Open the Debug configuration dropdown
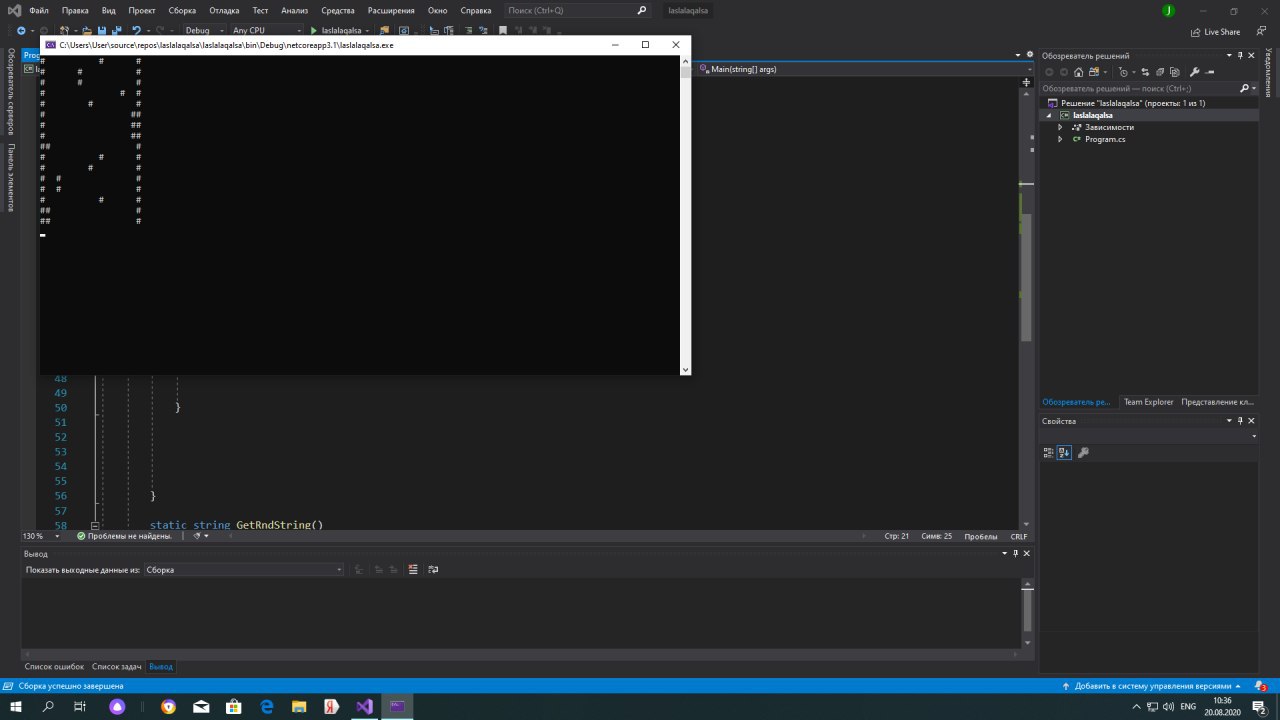The image size is (1280, 720). (204, 31)
